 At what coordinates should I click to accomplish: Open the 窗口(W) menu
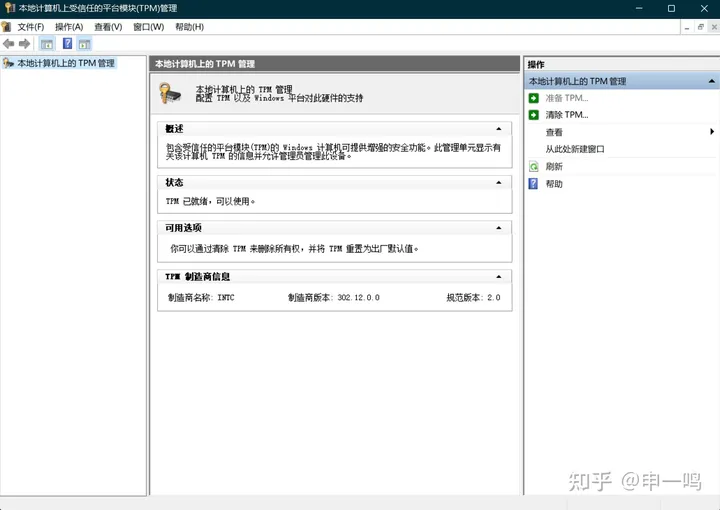click(148, 27)
